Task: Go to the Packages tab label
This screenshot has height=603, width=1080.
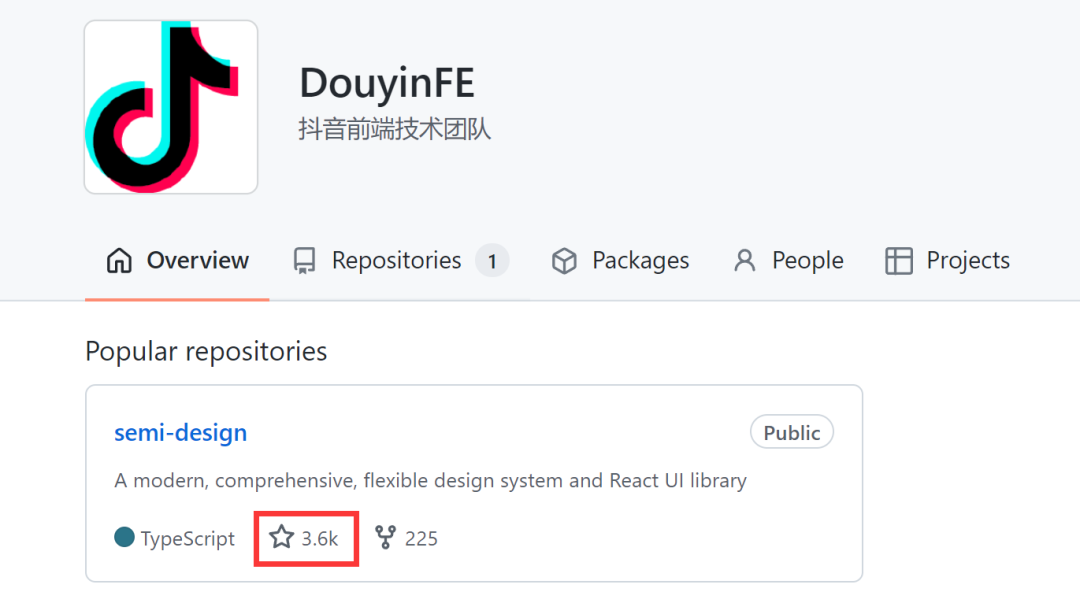Action: [640, 261]
